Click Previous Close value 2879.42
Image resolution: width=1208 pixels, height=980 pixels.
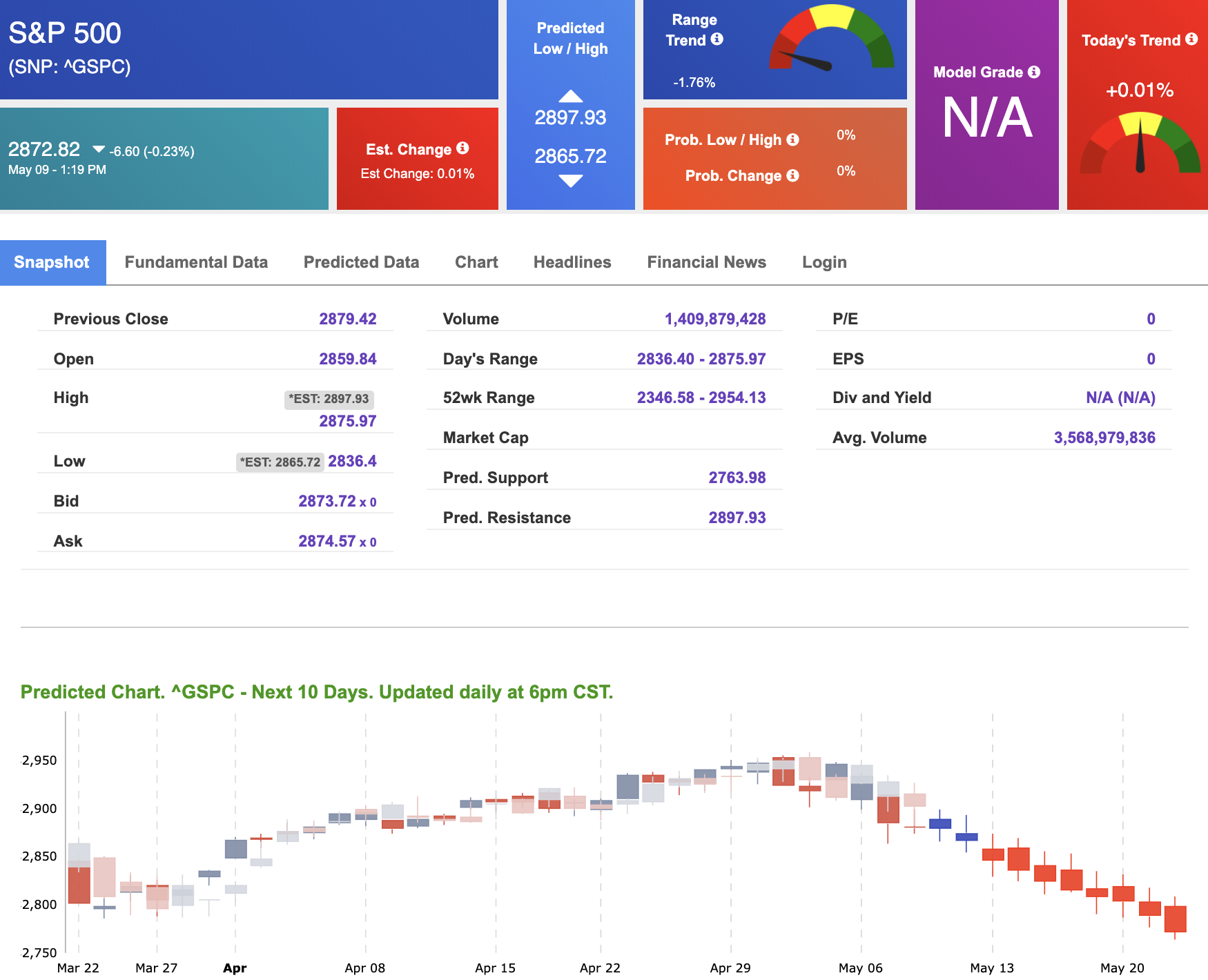point(348,319)
